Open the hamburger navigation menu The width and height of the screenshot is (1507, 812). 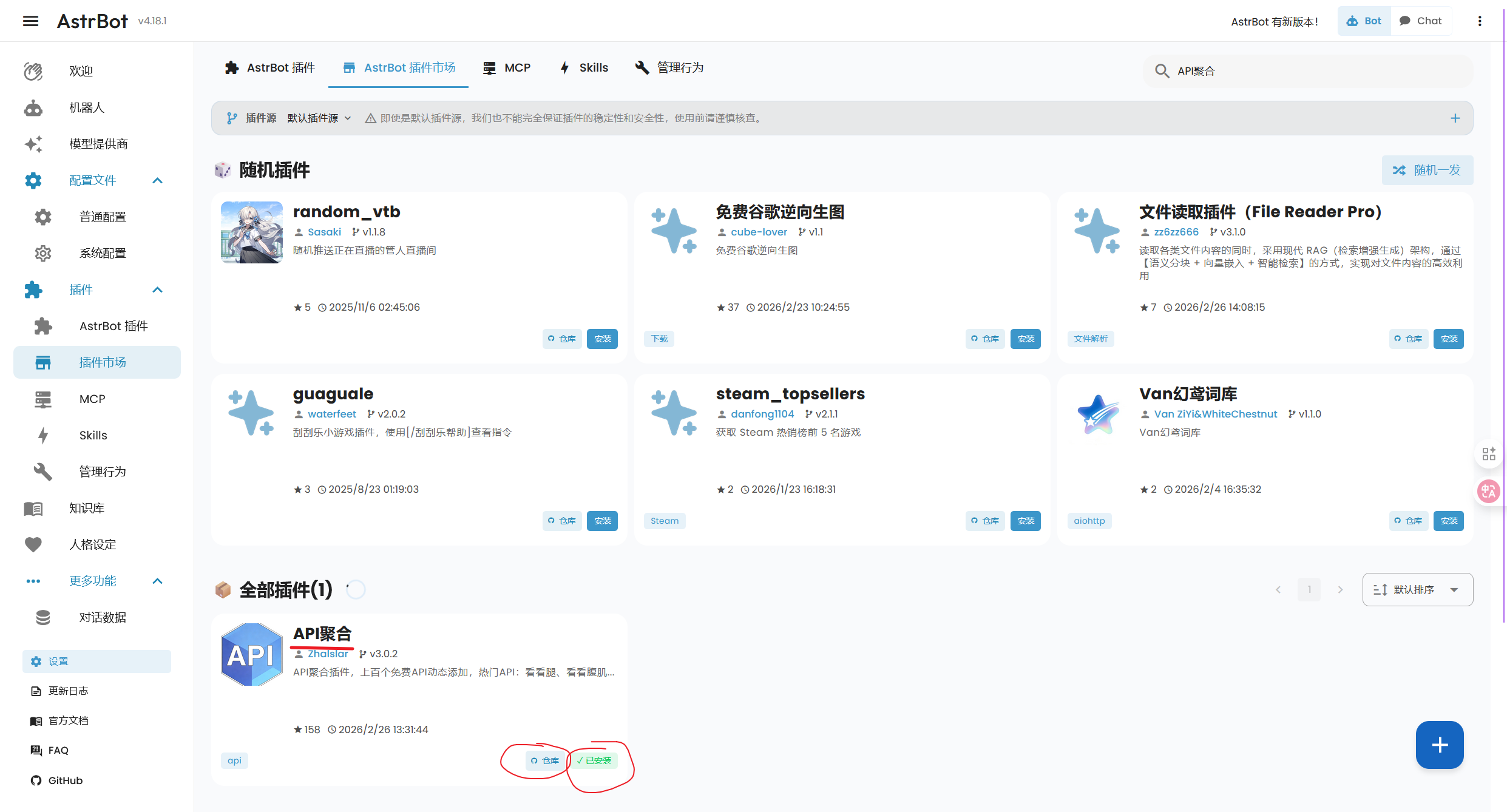pos(30,21)
